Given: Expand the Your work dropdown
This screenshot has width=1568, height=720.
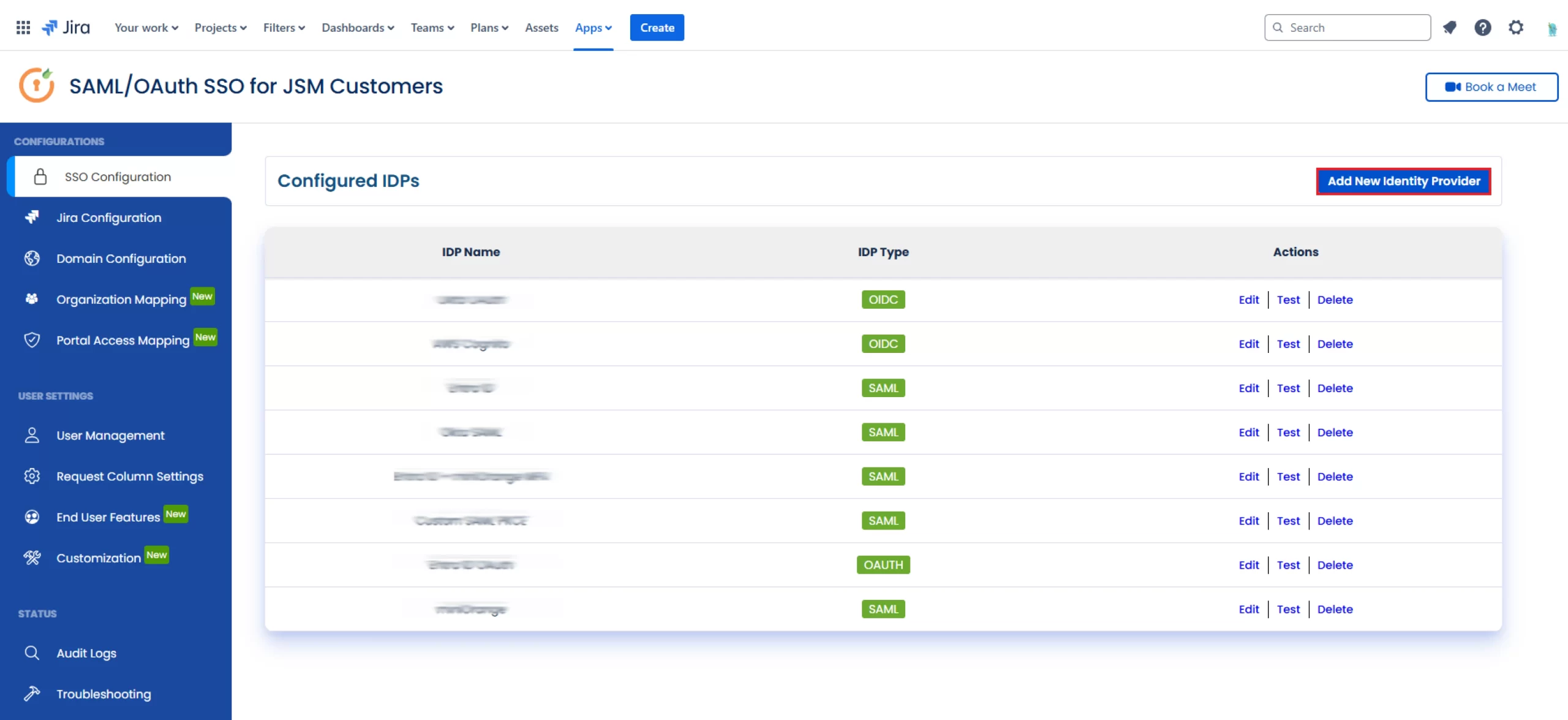Looking at the screenshot, I should pyautogui.click(x=146, y=28).
